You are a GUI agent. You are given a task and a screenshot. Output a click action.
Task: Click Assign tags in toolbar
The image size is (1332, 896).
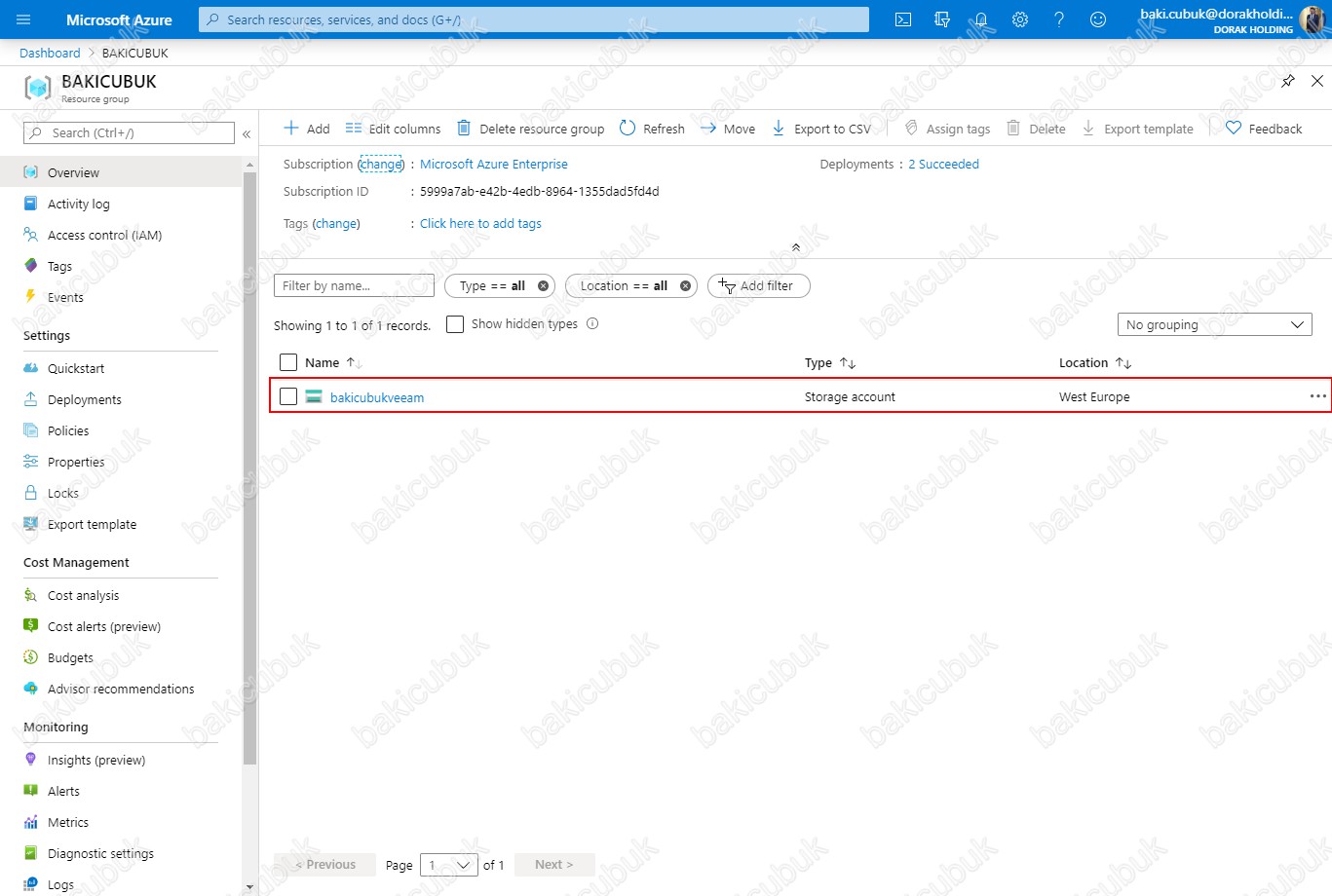947,129
